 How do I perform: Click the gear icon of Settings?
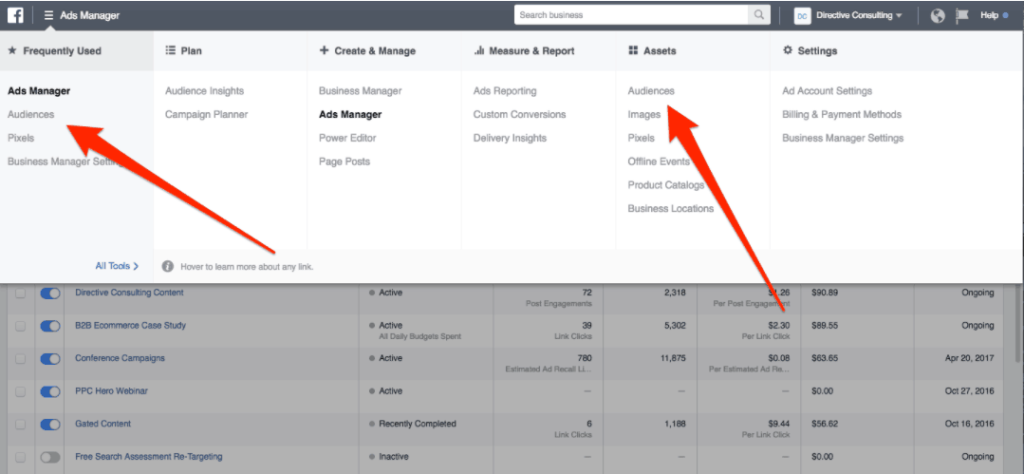788,50
